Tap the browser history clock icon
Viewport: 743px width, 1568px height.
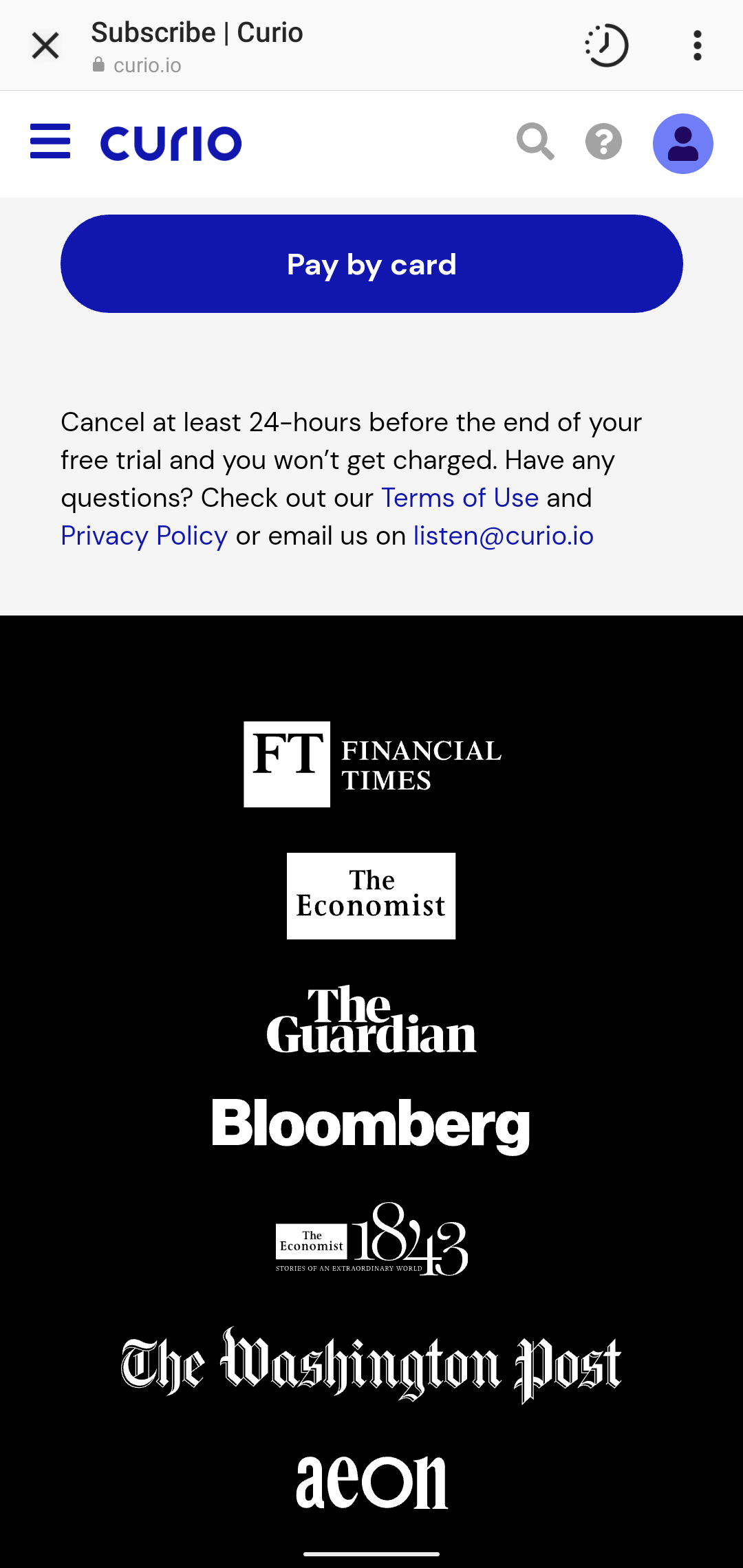(x=607, y=46)
